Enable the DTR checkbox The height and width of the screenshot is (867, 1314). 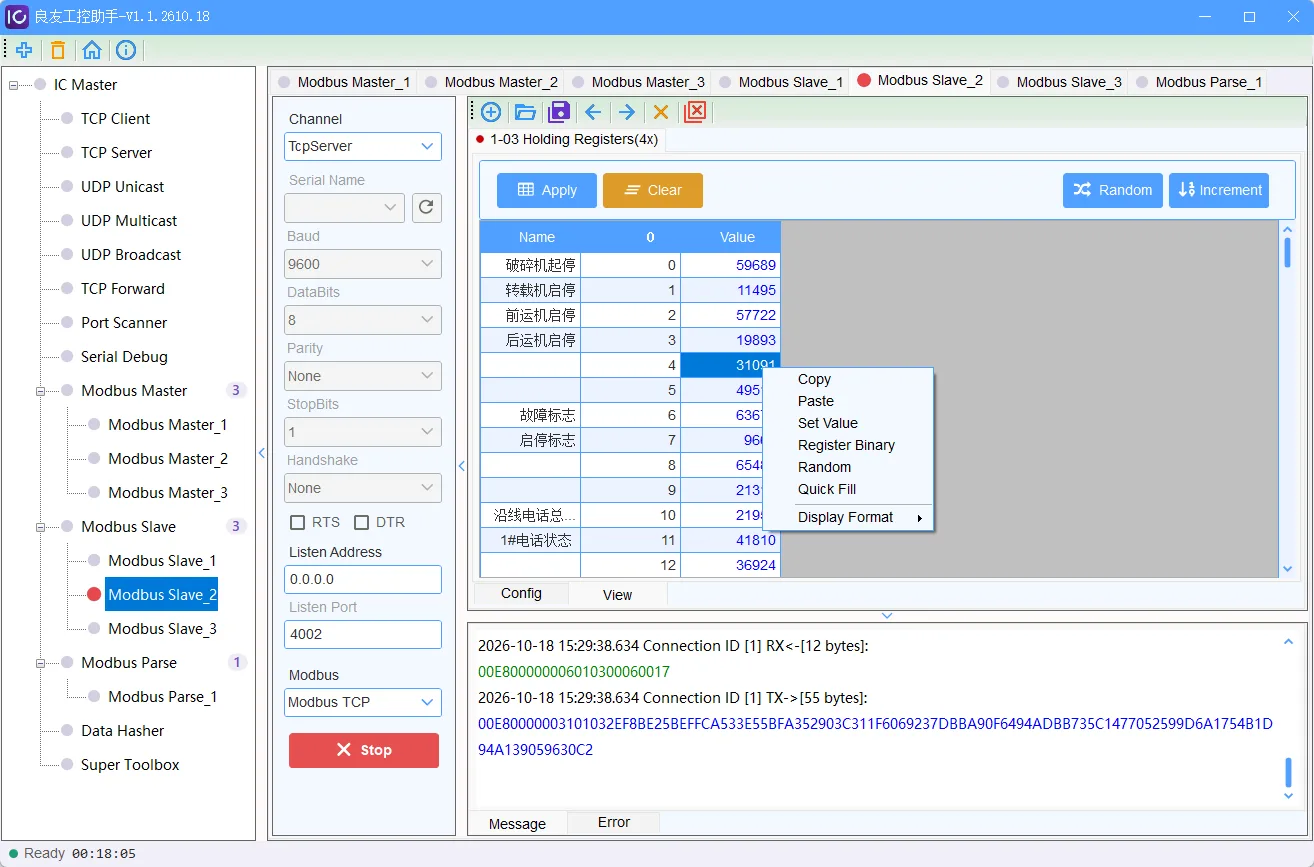(x=362, y=522)
